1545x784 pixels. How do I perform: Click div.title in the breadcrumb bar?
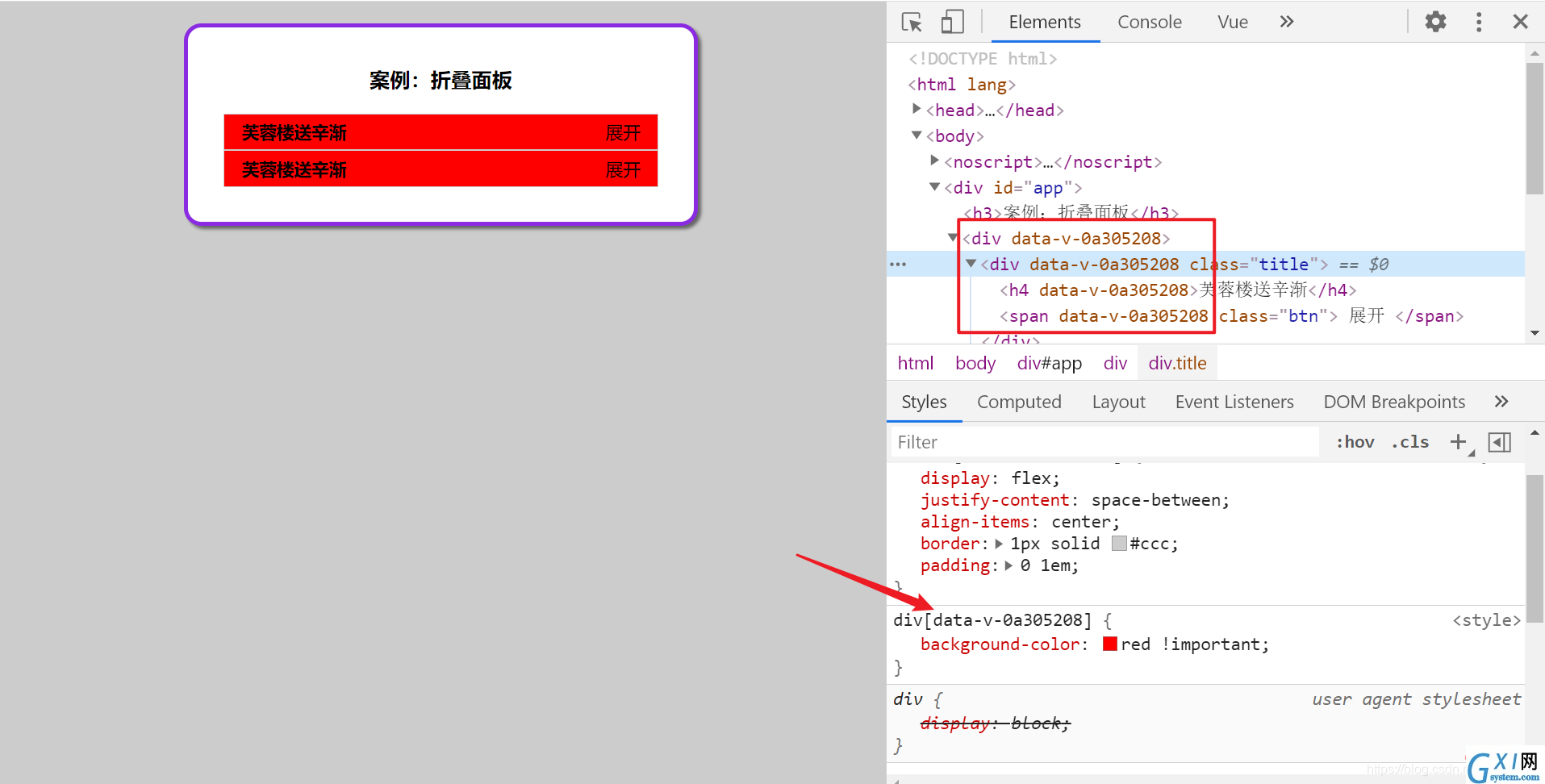(x=1178, y=363)
